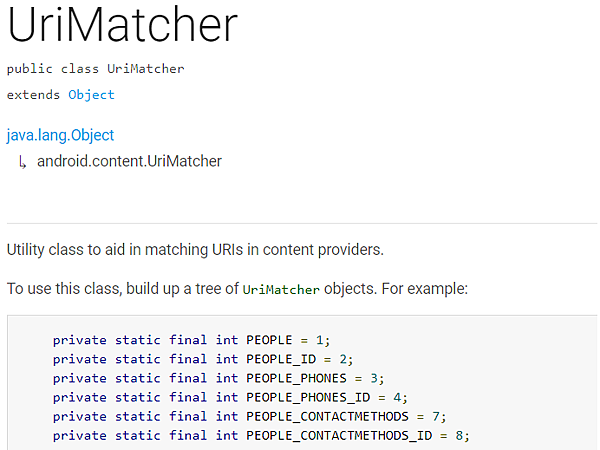Click the android.content.UriMatcher class path text
Screen dimensions: 600x450
(x=129, y=161)
